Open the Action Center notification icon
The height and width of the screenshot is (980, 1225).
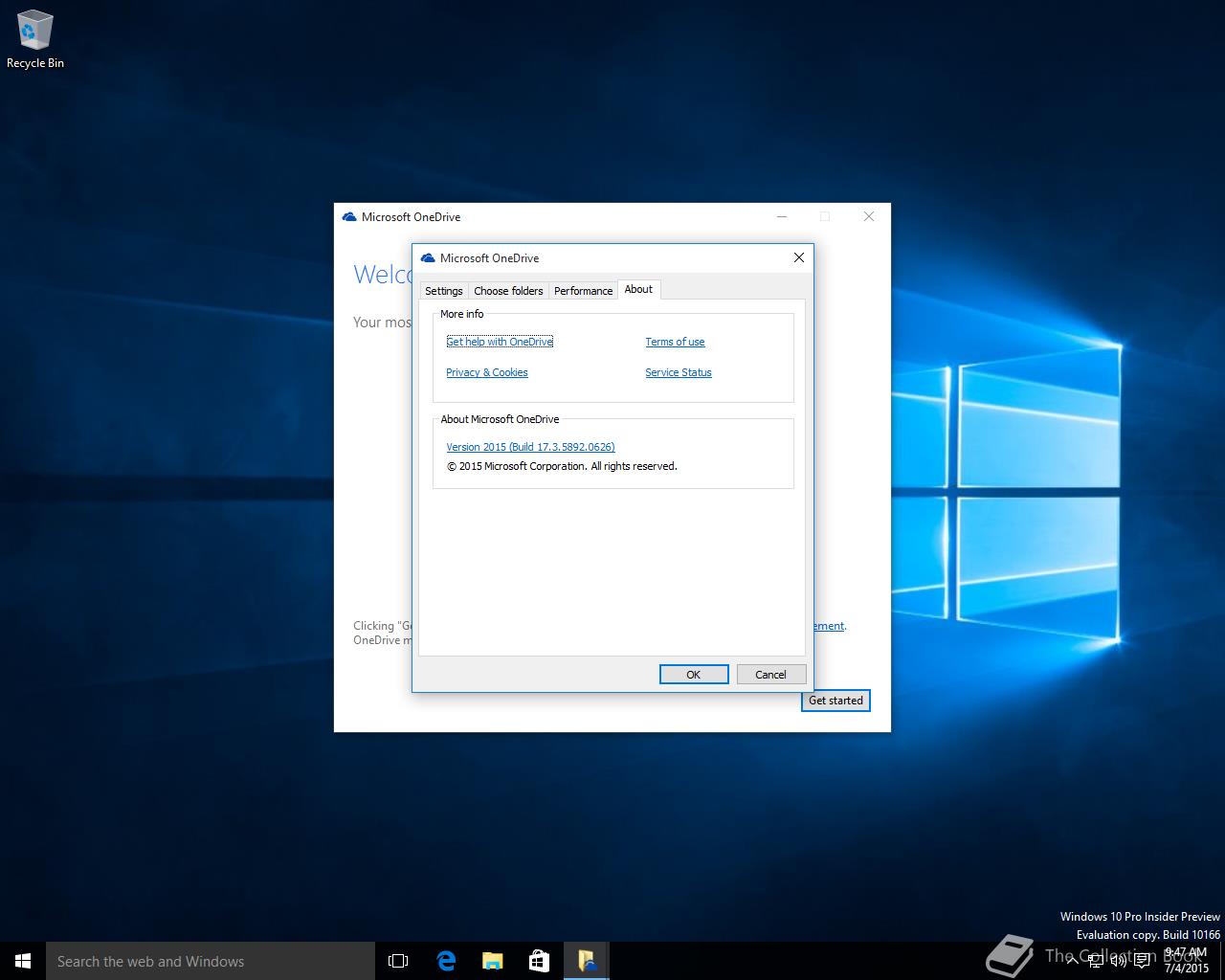pyautogui.click(x=1142, y=961)
